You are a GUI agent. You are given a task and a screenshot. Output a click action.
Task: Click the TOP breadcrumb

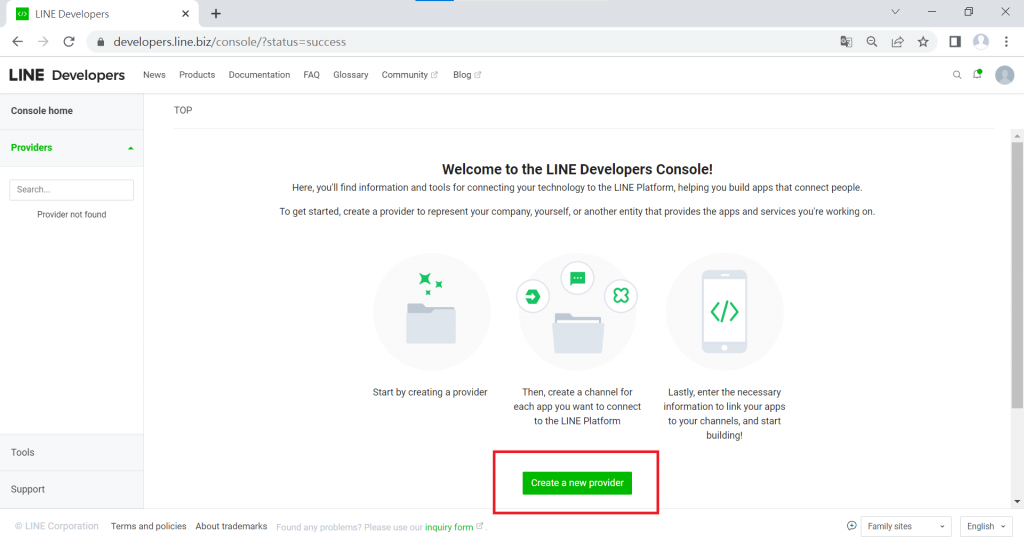(x=183, y=110)
